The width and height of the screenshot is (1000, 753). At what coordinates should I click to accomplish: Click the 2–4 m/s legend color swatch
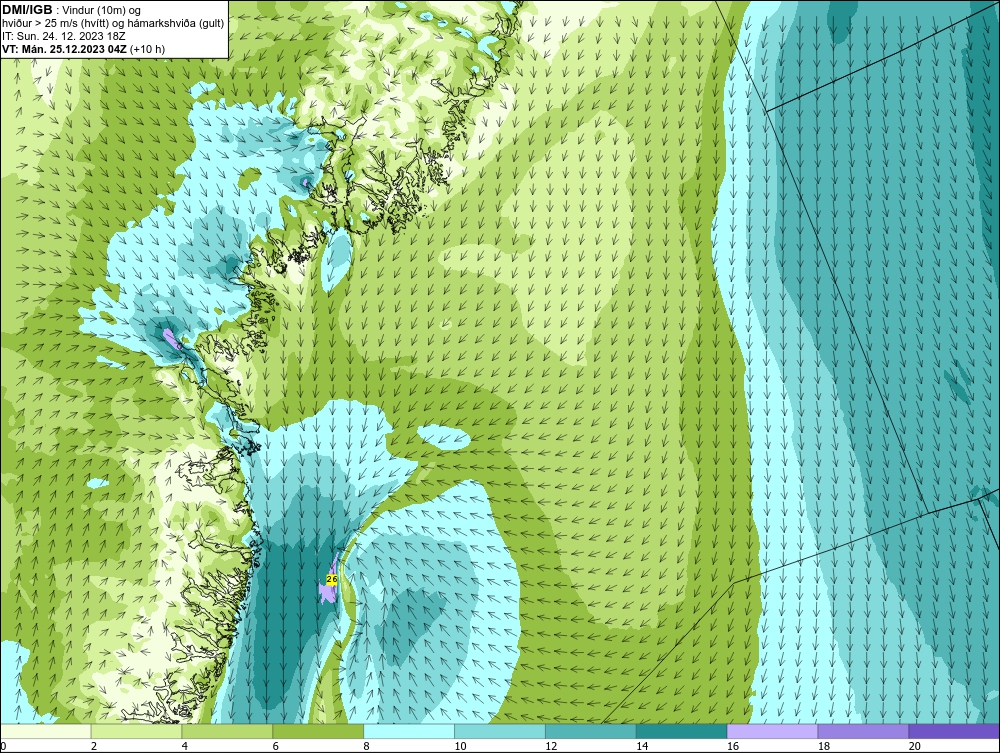click(x=136, y=731)
